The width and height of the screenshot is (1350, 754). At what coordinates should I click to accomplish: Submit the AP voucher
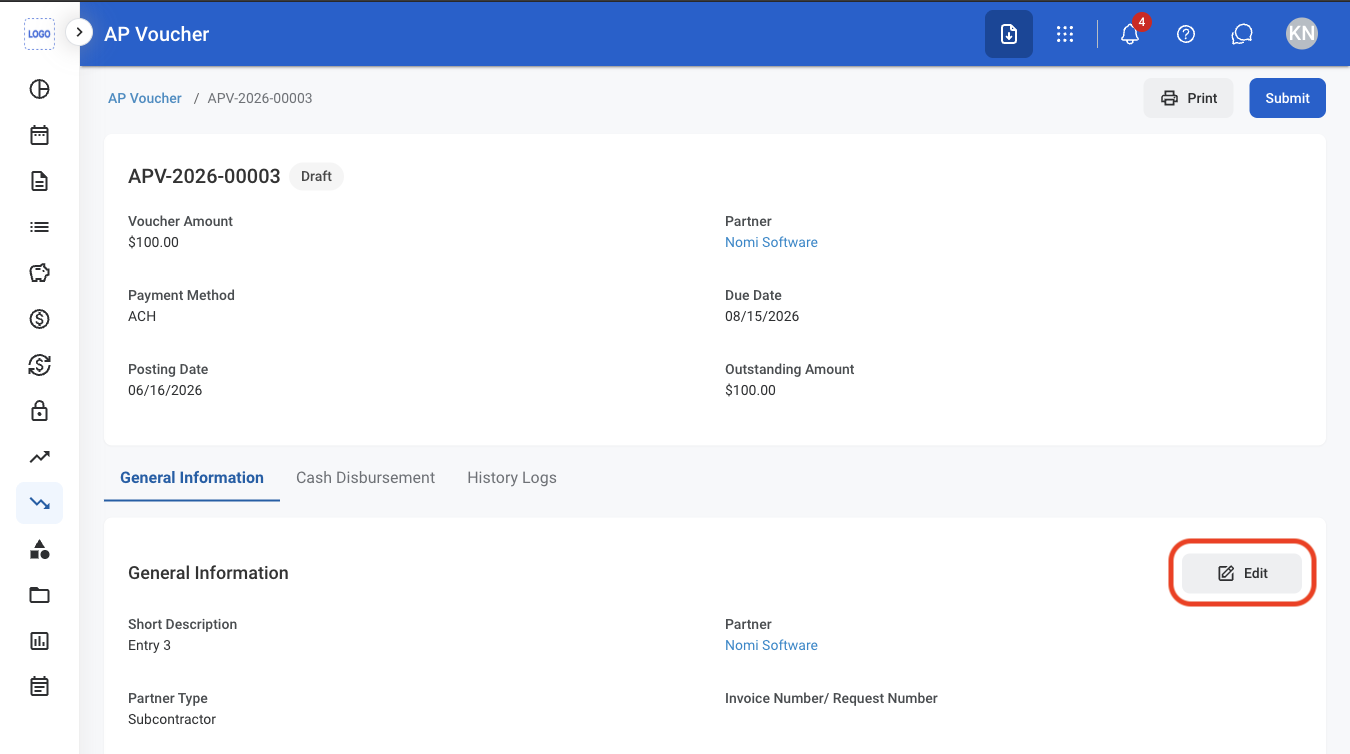[x=1287, y=98]
